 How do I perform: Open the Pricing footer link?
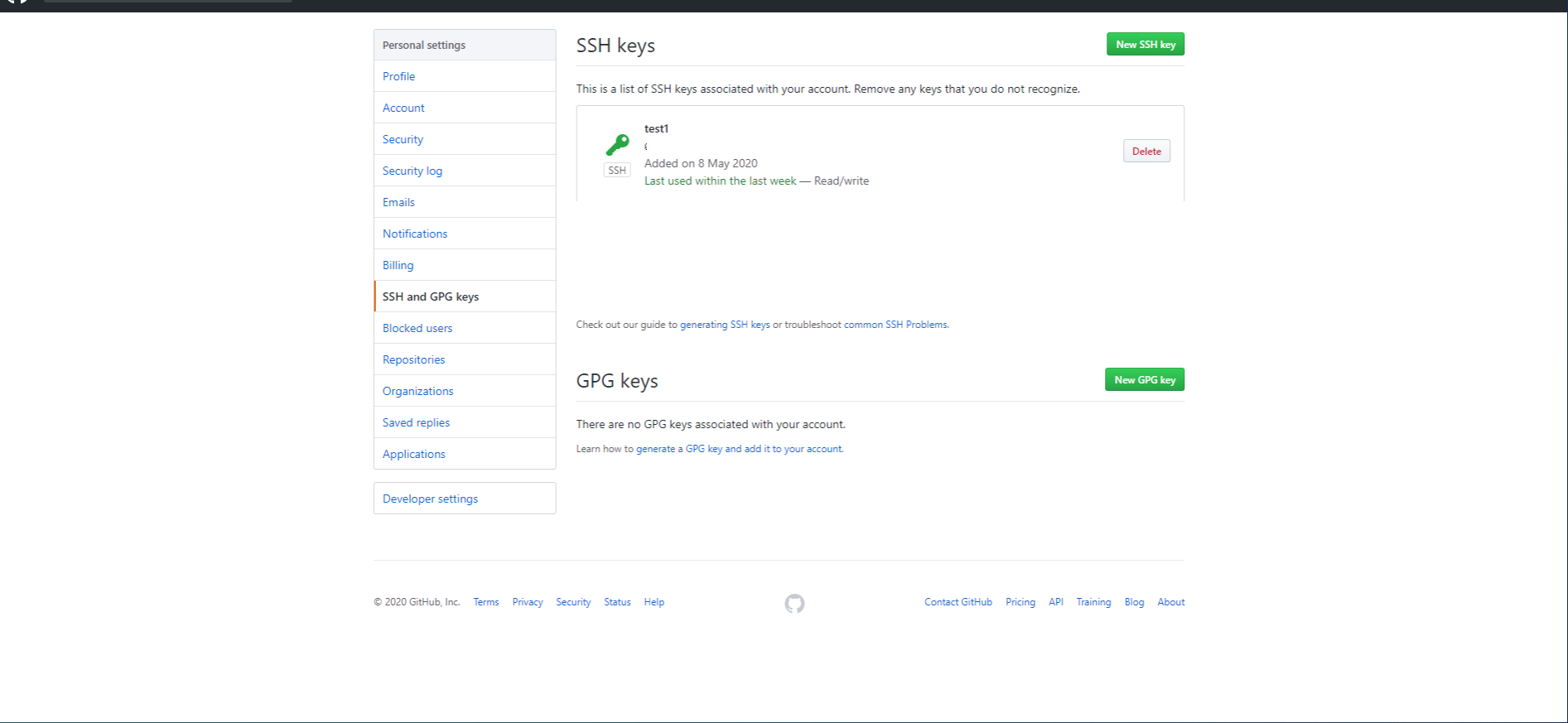(1020, 602)
